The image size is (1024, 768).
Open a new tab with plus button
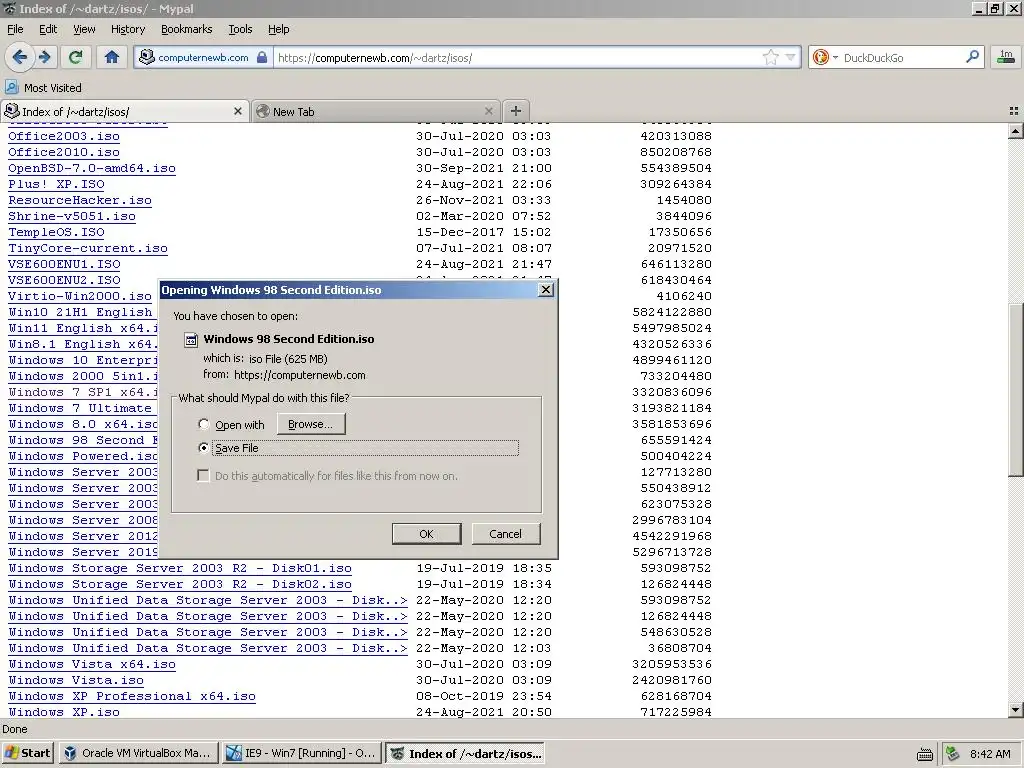(x=515, y=111)
